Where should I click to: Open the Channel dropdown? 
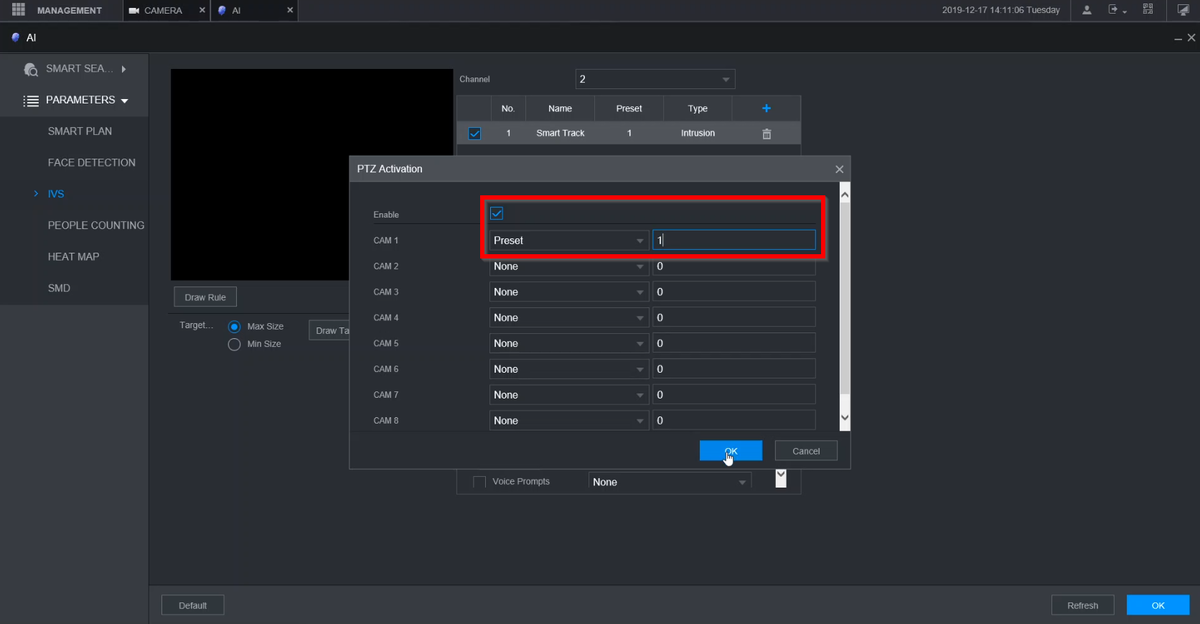[x=655, y=79]
